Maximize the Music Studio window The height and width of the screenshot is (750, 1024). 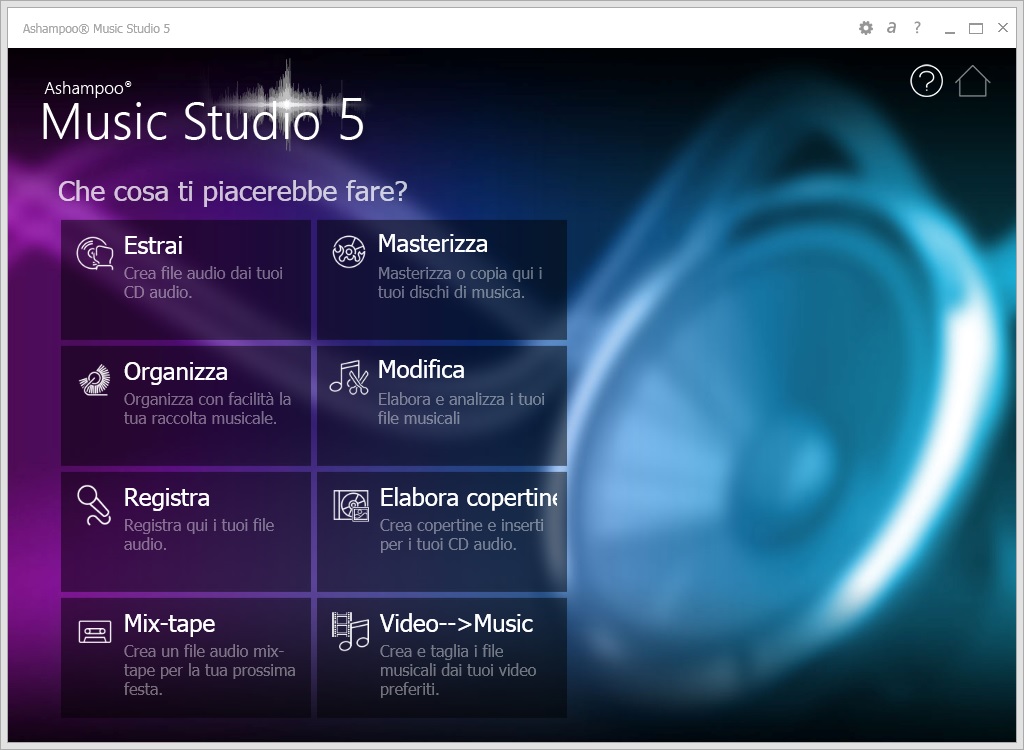(x=976, y=28)
